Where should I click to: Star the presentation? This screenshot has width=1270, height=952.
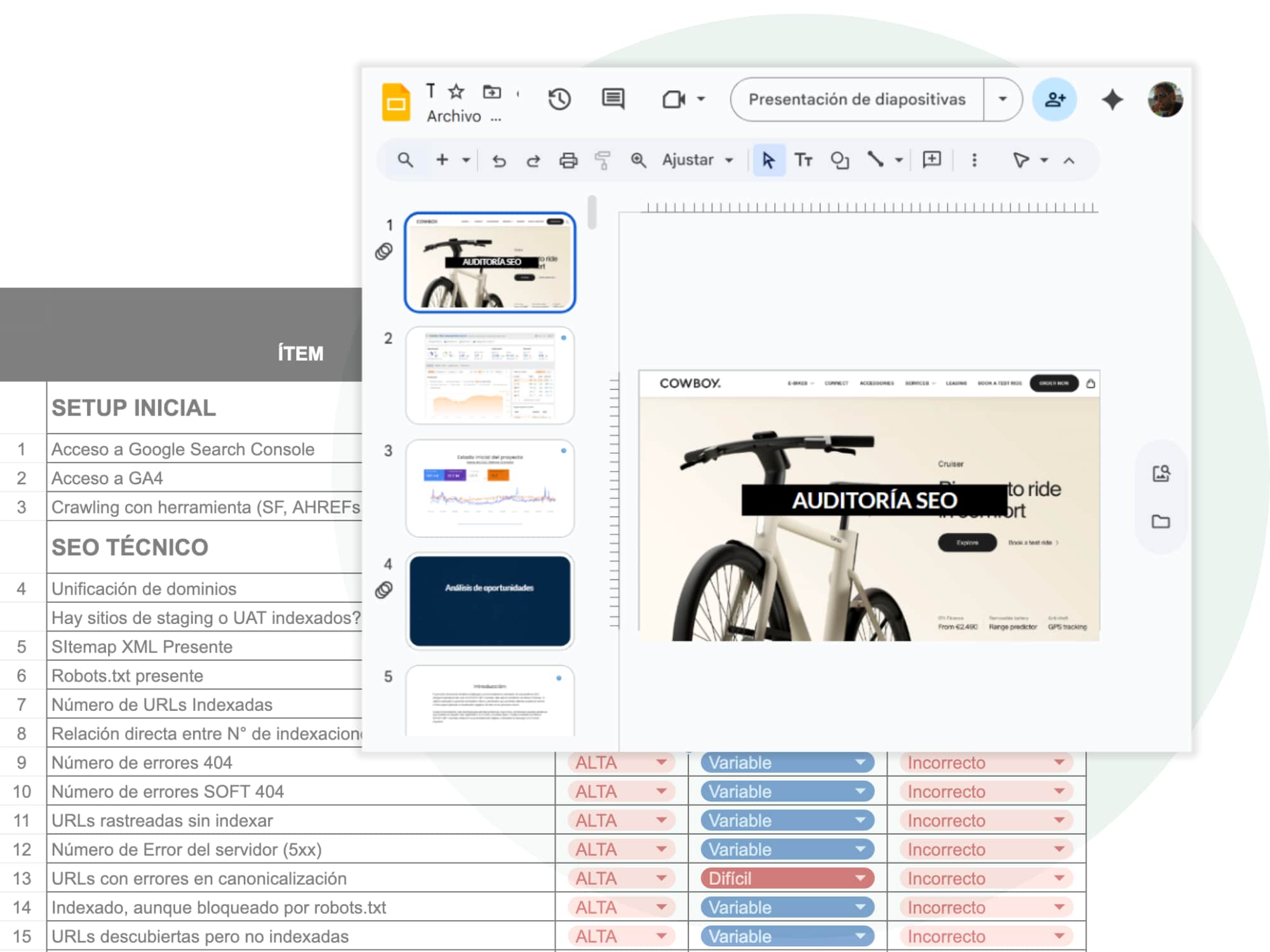[456, 92]
